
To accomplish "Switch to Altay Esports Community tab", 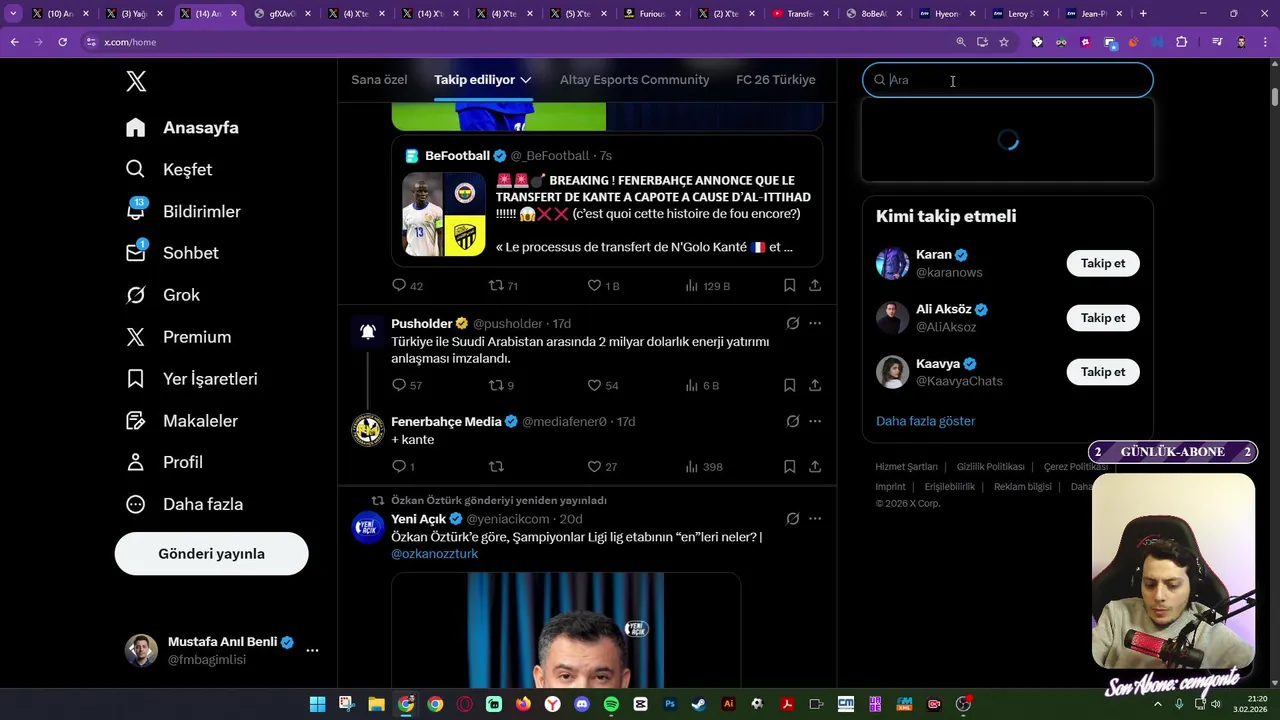I will pyautogui.click(x=634, y=80).
